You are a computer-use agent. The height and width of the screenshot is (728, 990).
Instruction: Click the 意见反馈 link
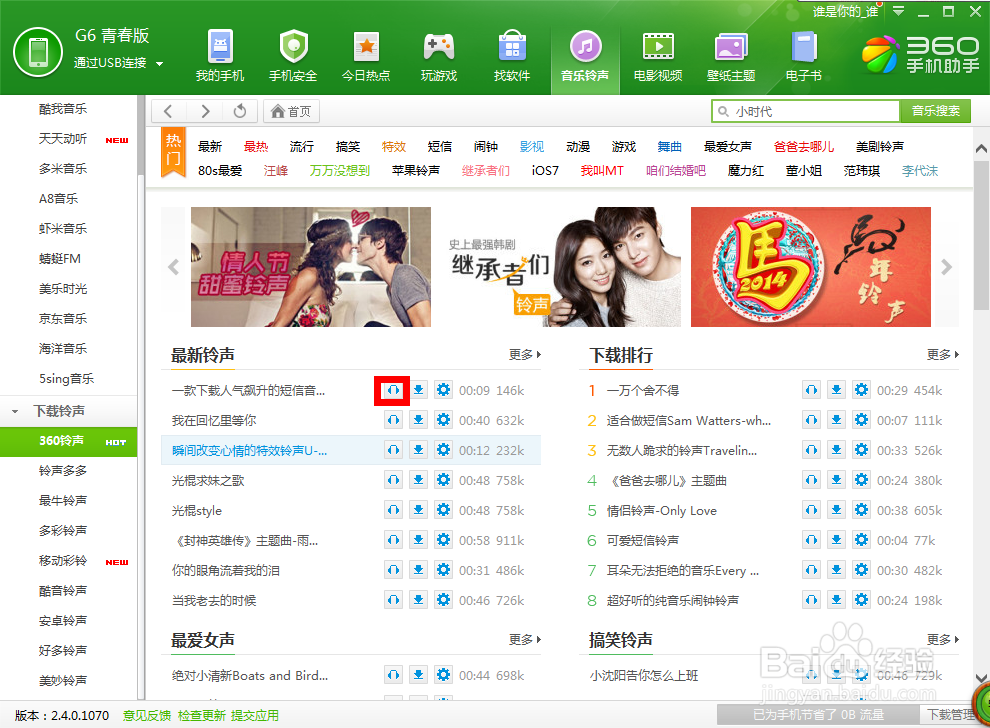(146, 715)
